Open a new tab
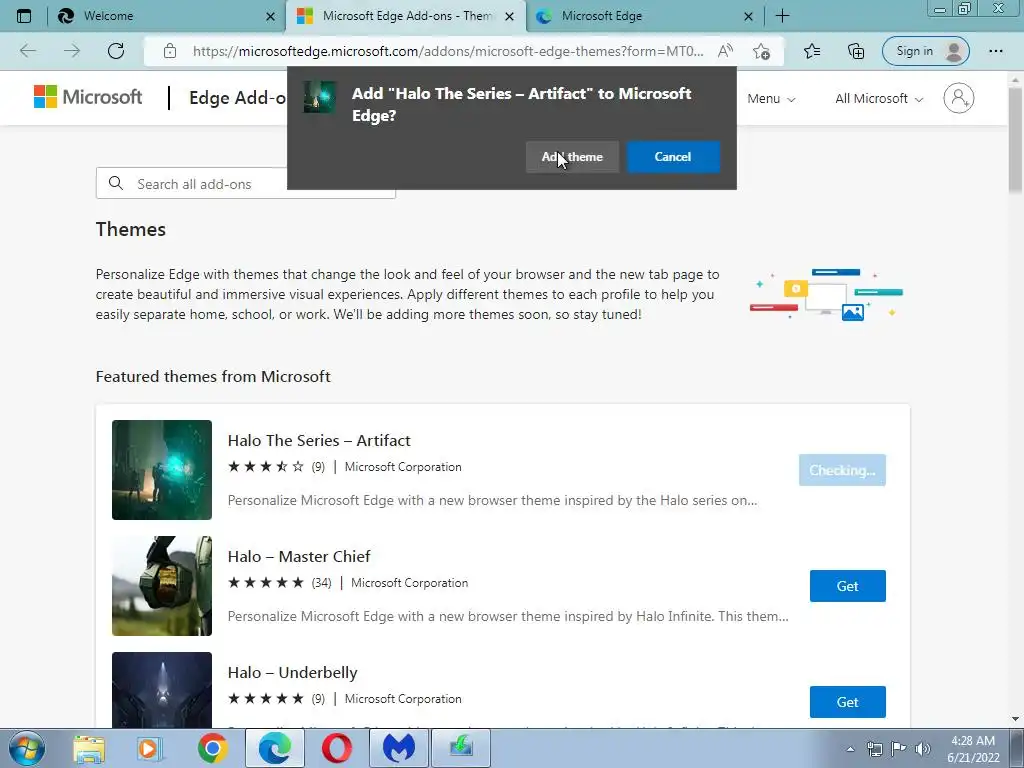Viewport: 1024px width, 768px height. pos(782,16)
